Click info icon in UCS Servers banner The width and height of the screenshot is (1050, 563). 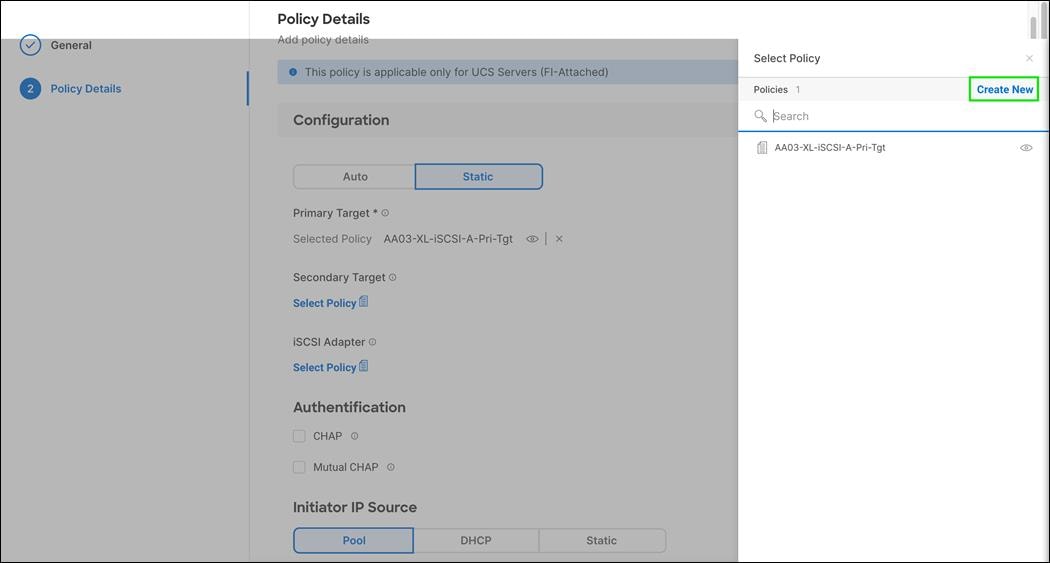293,72
